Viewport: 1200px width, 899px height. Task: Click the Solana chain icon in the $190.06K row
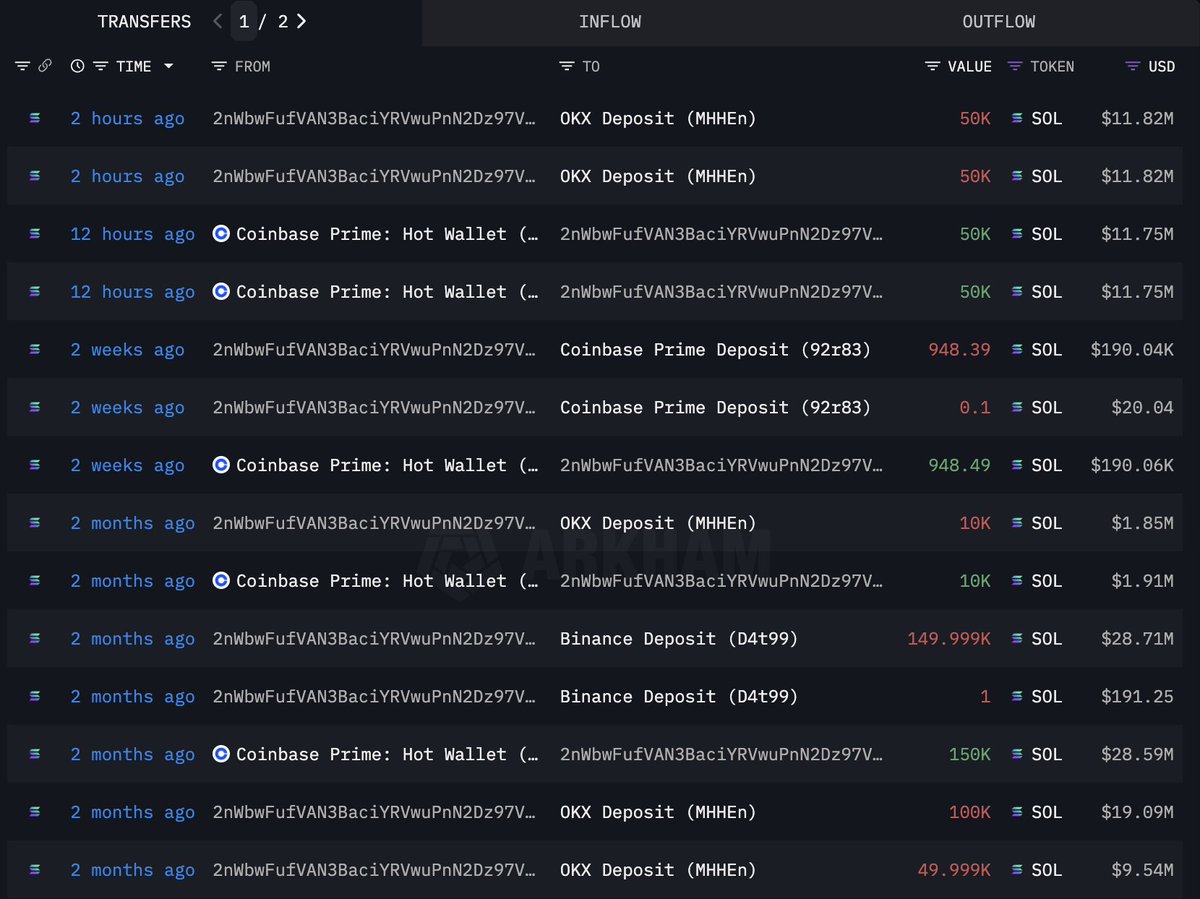pyautogui.click(x=36, y=465)
